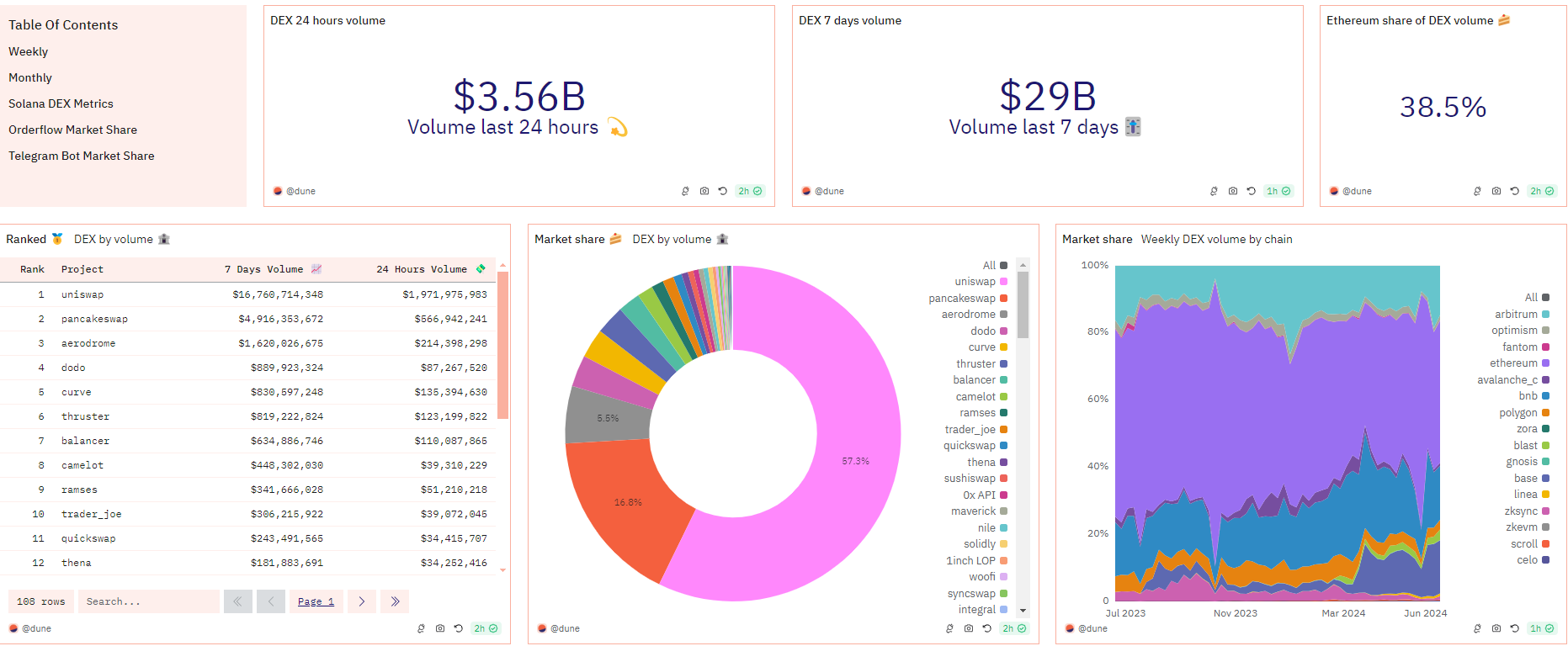Toggle uniswap series in pie chart legend
Viewport: 1568px width, 646px height.
pyautogui.click(x=975, y=282)
